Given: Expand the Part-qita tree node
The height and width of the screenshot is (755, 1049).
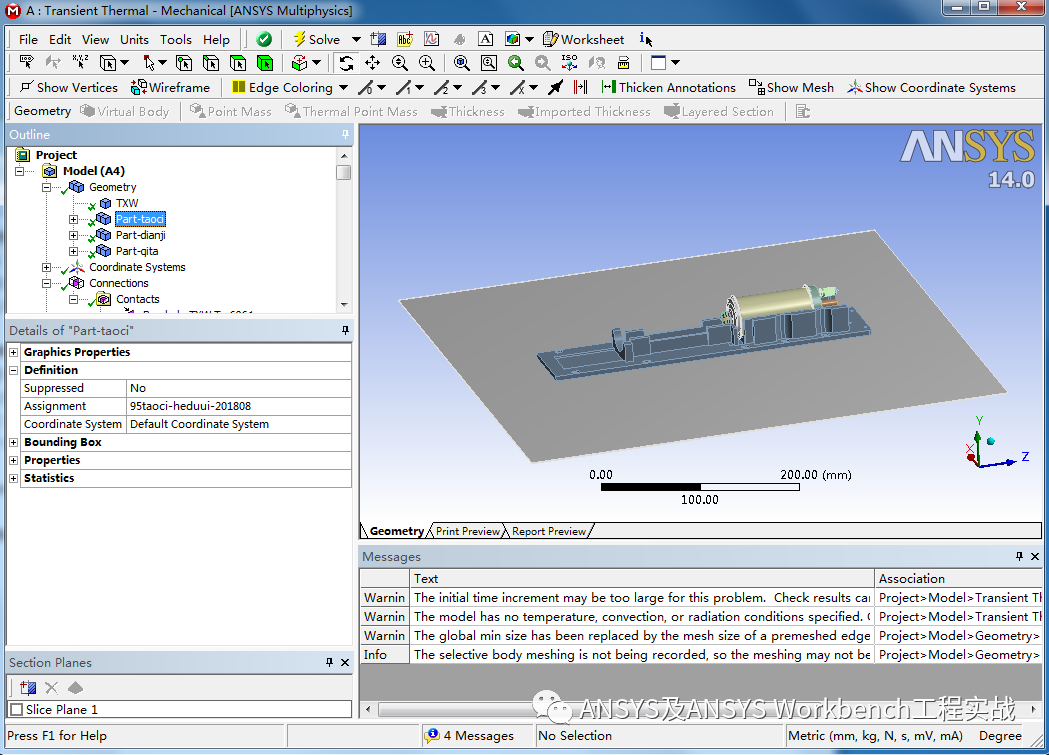Looking at the screenshot, I should click(74, 251).
